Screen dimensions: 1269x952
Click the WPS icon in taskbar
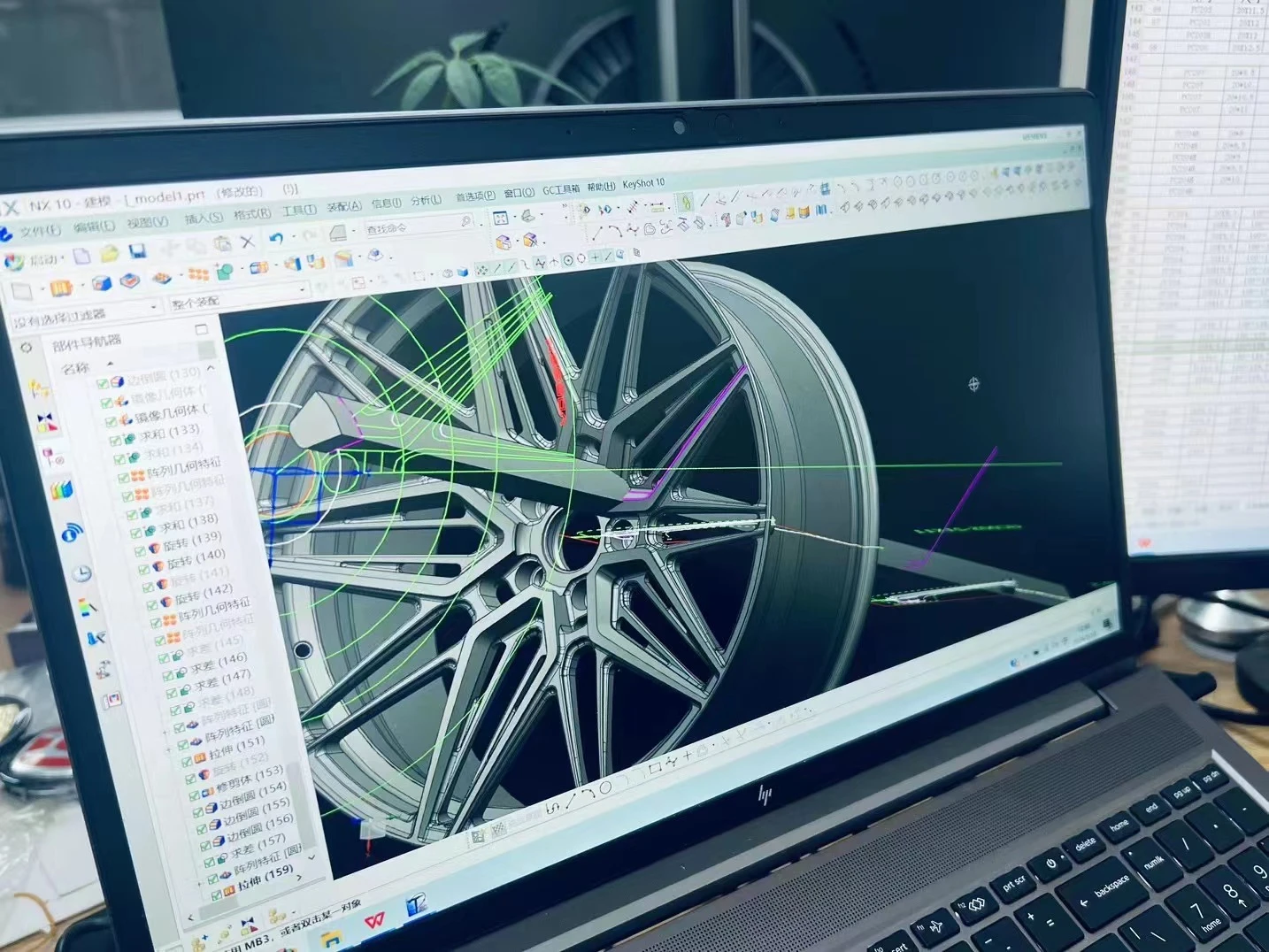376,921
